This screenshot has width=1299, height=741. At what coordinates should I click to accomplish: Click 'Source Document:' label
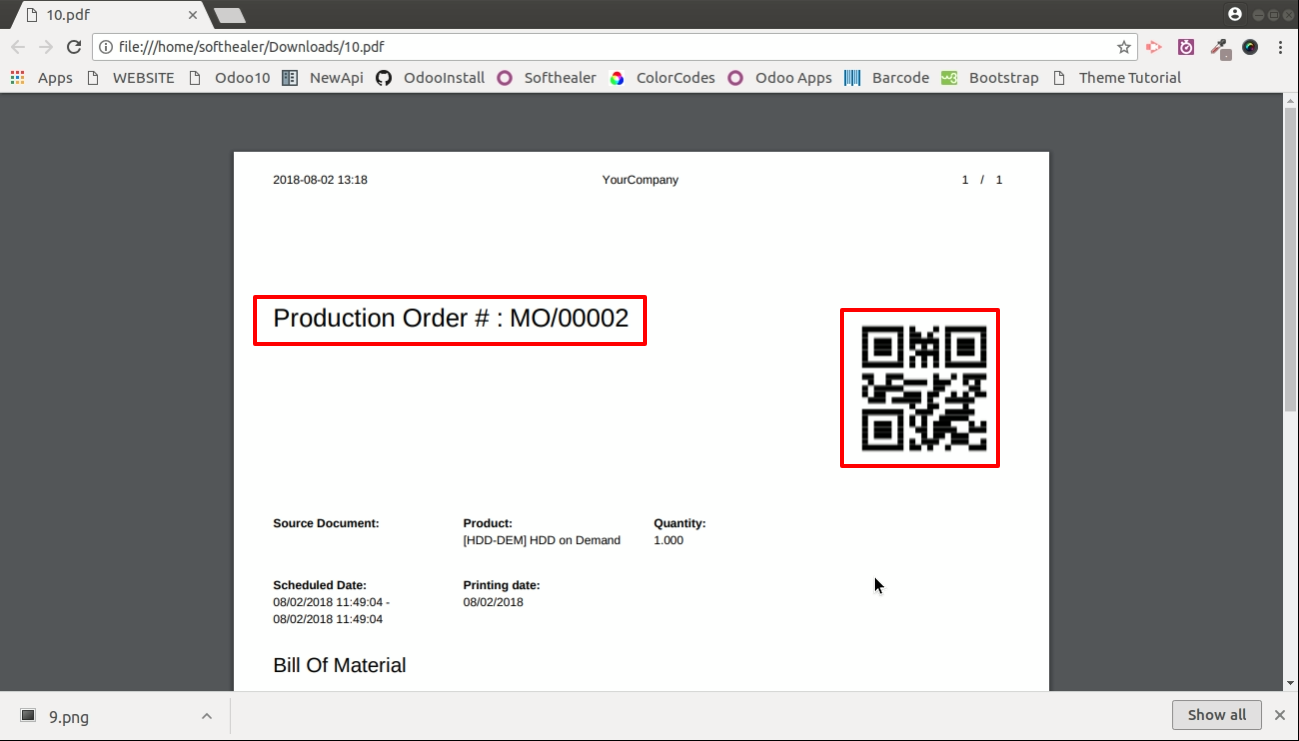[x=326, y=523]
